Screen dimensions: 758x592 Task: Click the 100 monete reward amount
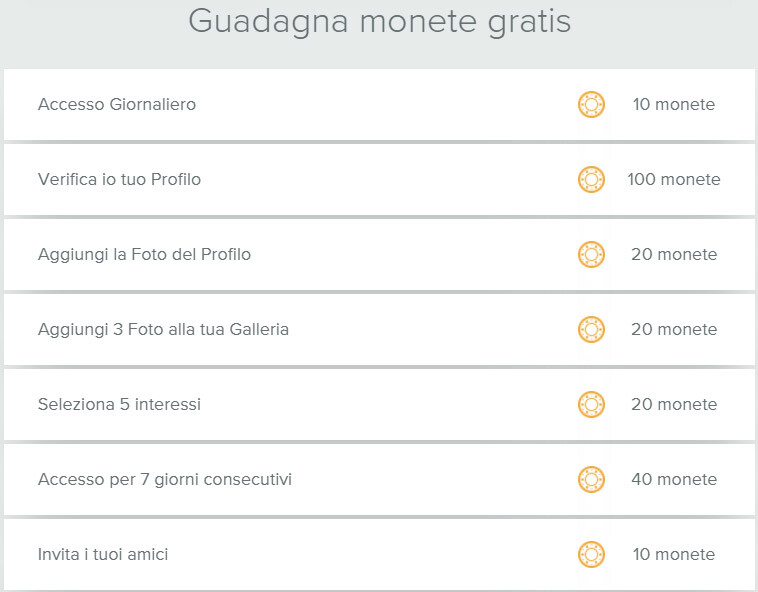673,179
